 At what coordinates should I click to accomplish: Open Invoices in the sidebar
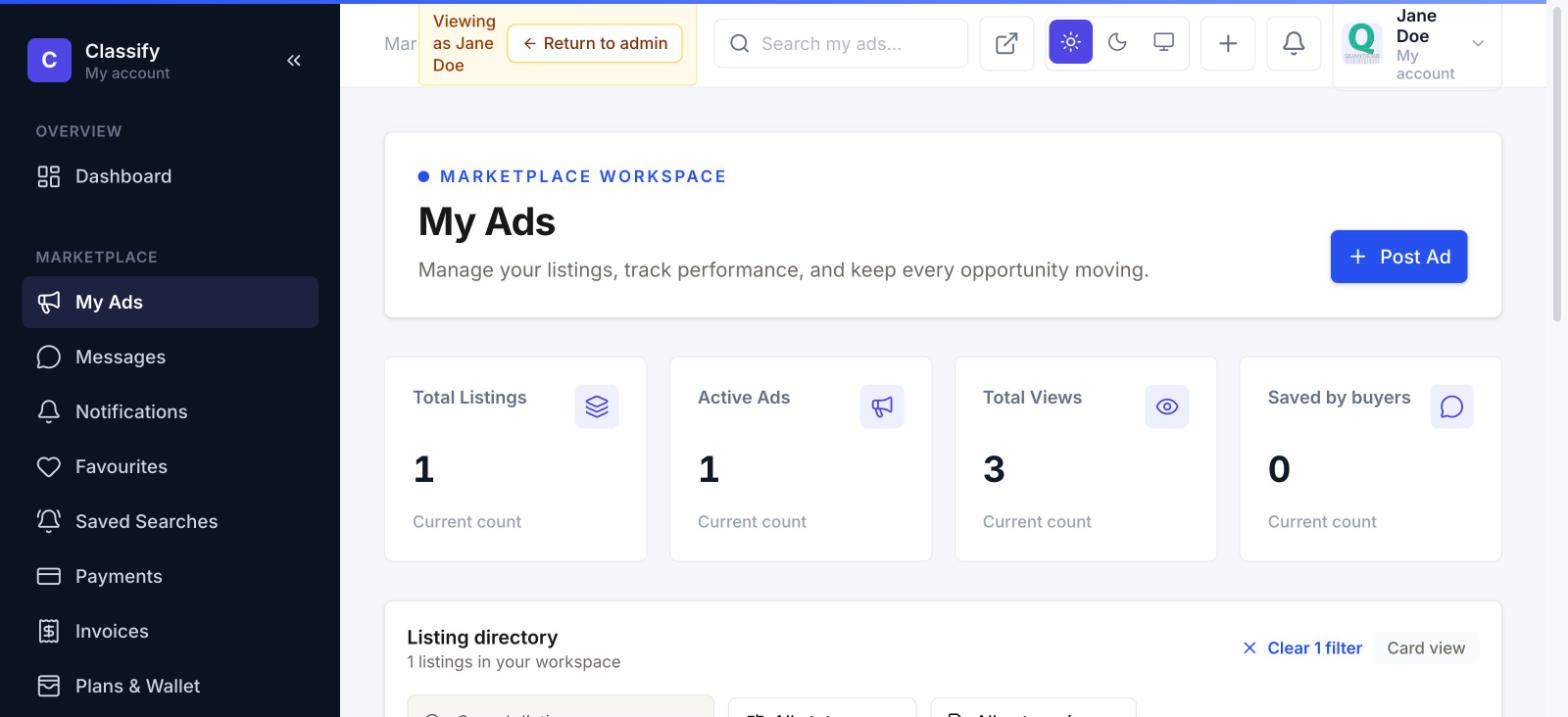[170, 632]
